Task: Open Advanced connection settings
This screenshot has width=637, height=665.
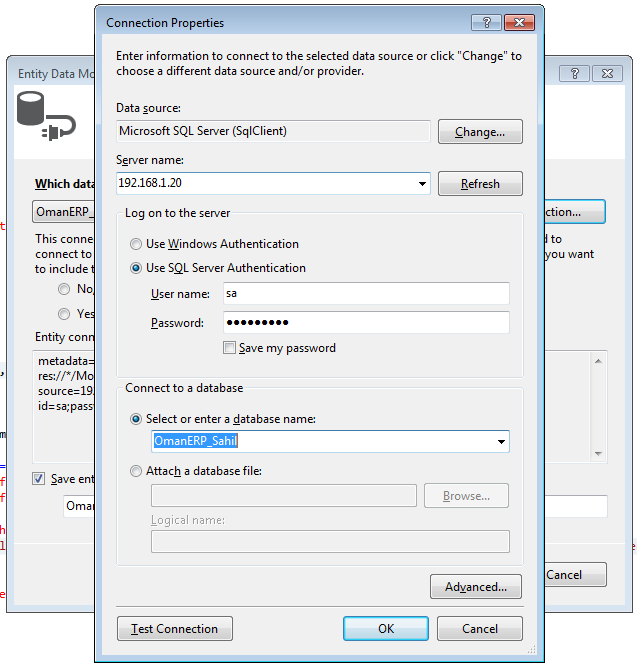Action: tap(476, 587)
